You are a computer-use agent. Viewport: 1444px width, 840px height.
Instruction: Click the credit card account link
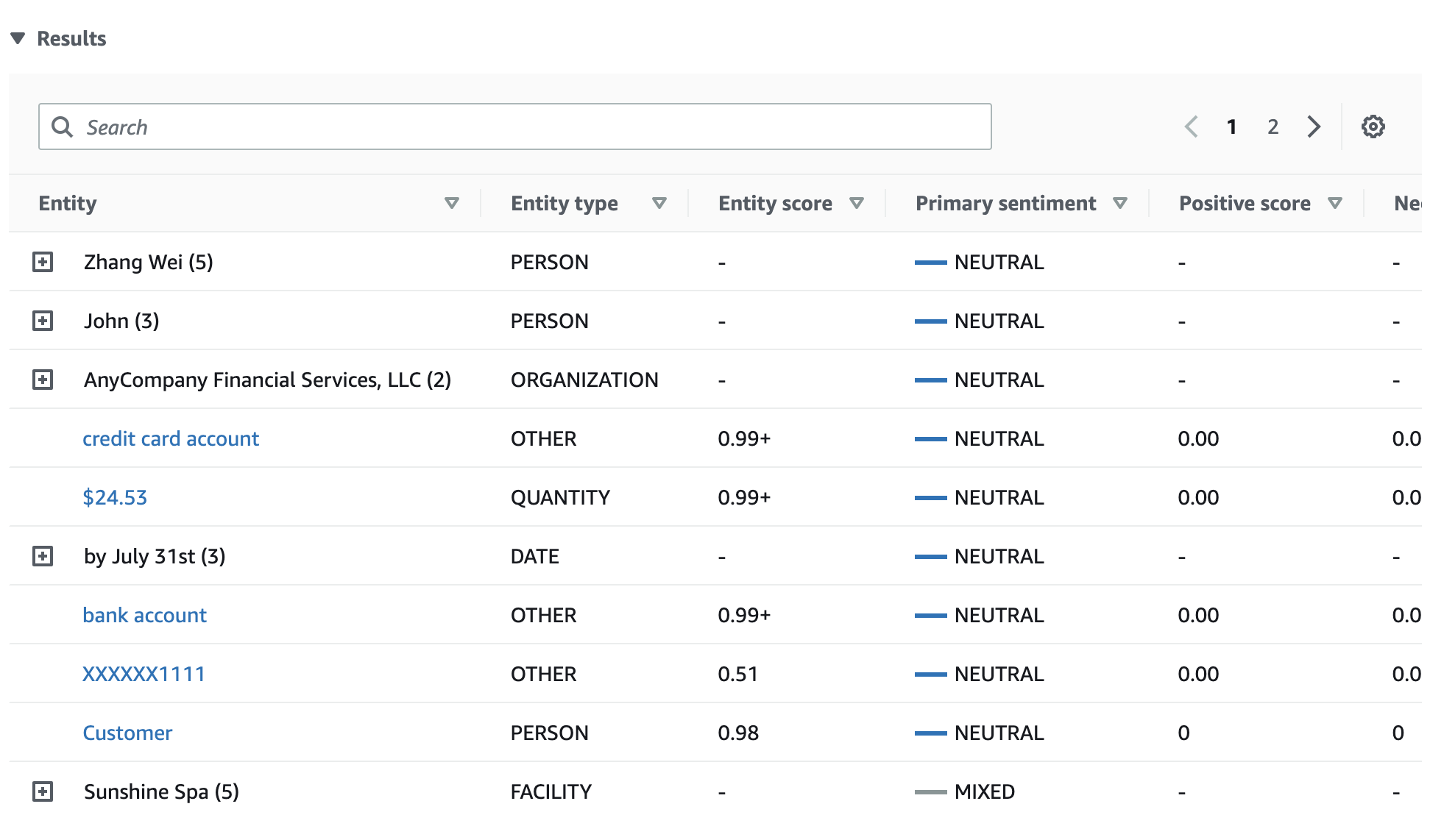pyautogui.click(x=170, y=438)
